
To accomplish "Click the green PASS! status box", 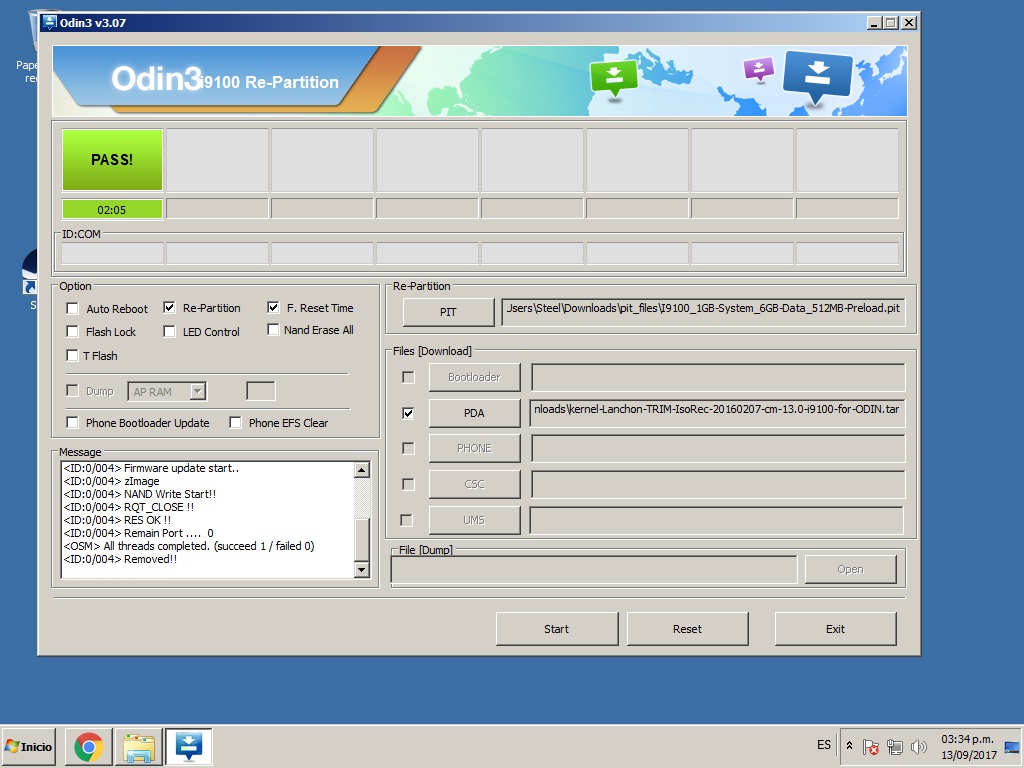I will (x=112, y=159).
